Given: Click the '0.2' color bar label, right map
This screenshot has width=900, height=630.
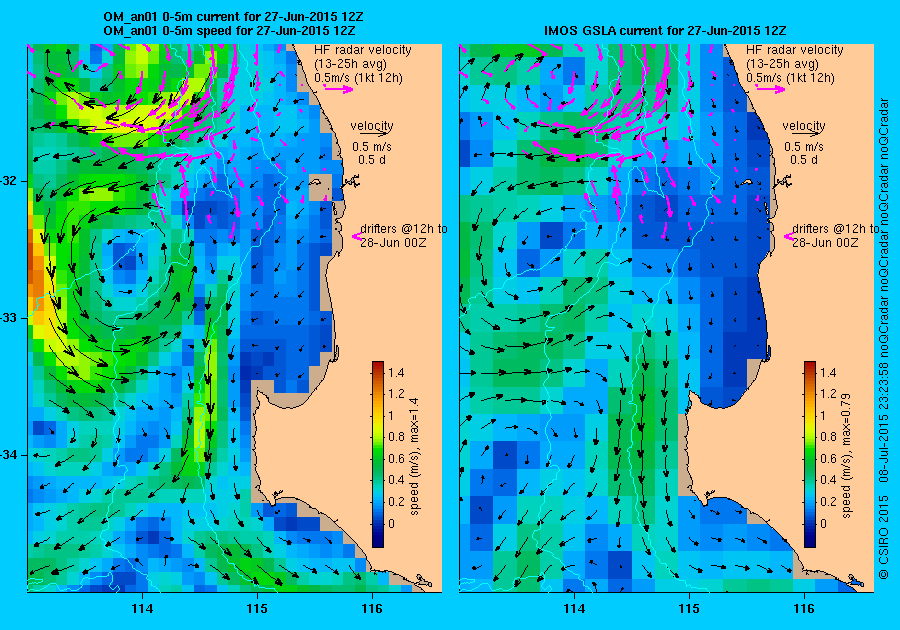Looking at the screenshot, I should pos(828,501).
